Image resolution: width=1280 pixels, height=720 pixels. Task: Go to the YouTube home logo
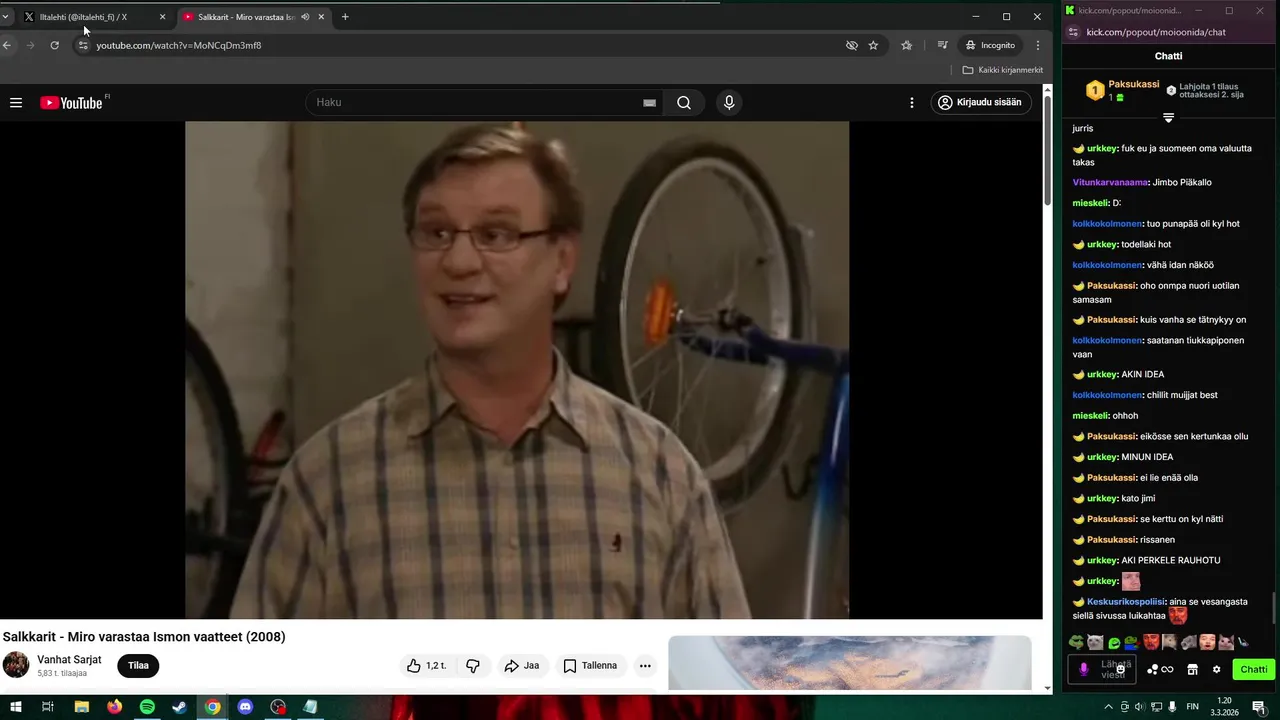72,103
